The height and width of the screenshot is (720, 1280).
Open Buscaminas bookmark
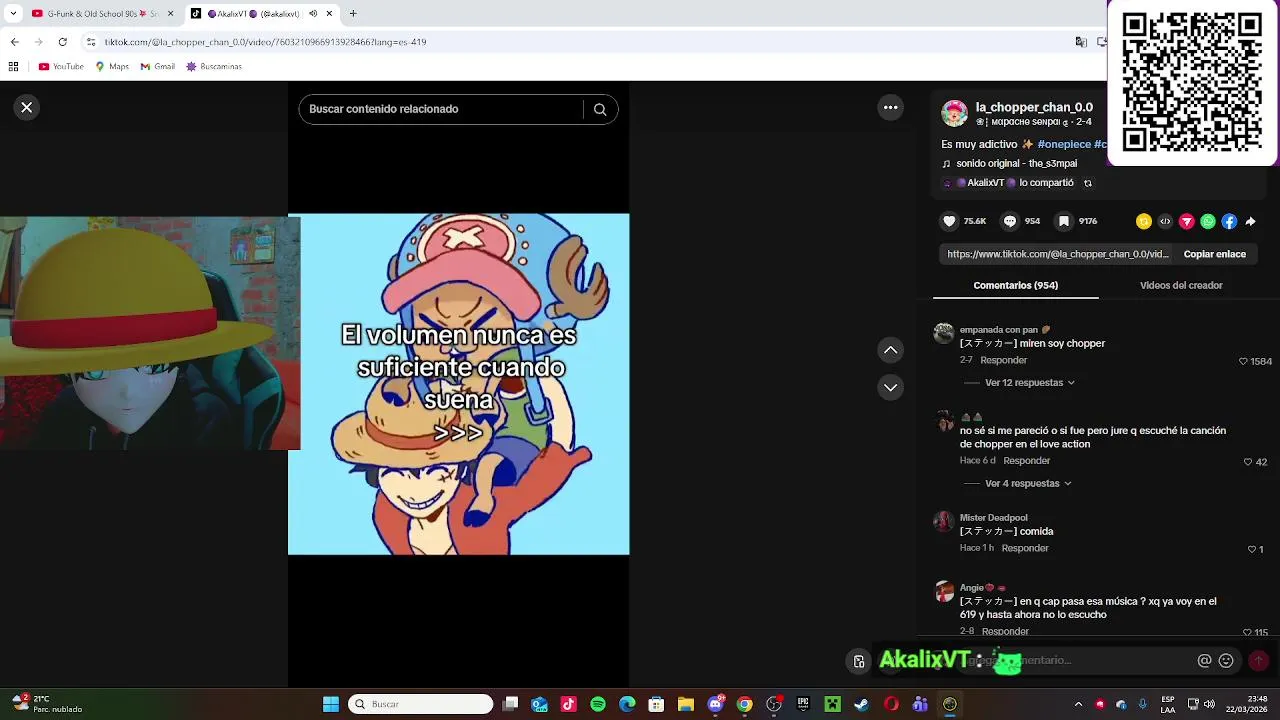pyautogui.click(x=214, y=67)
